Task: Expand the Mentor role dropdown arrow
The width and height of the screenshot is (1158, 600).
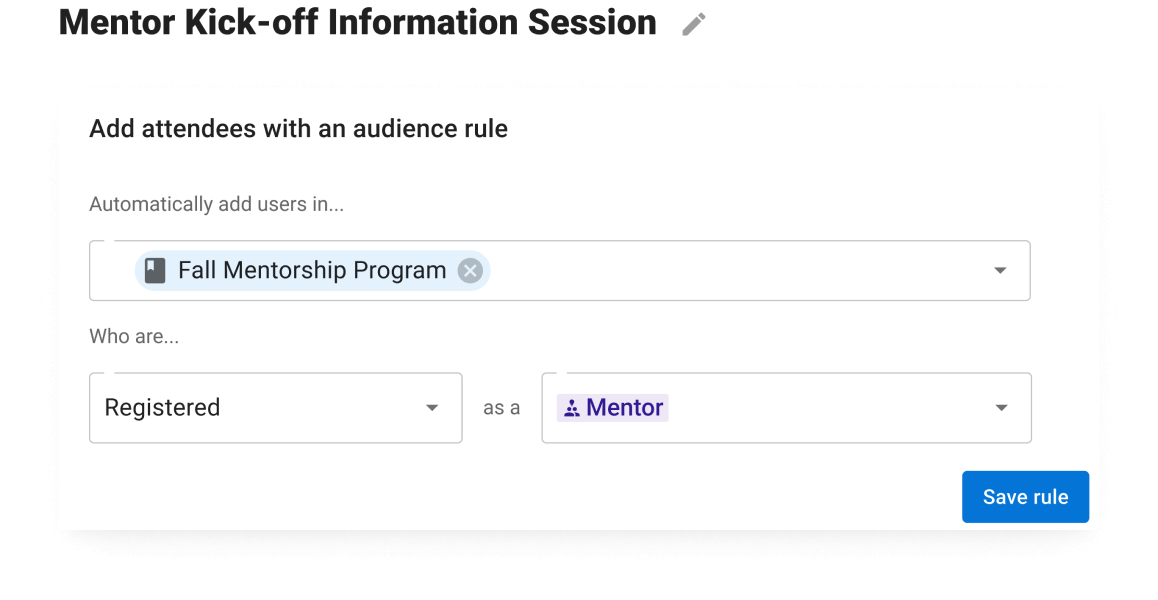Action: click(1001, 408)
